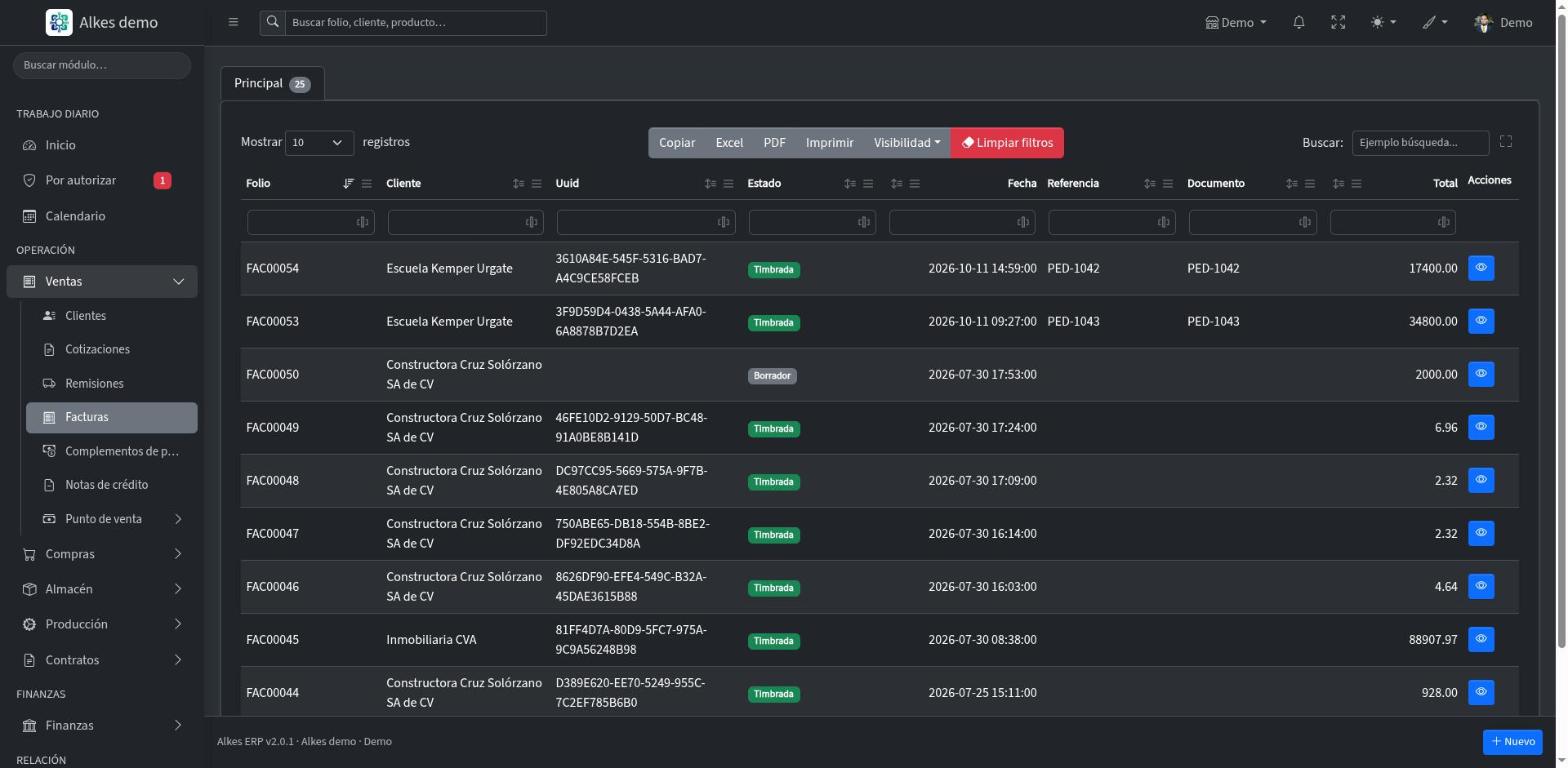1568x768 pixels.
Task: Click the Nuevo button to create an invoice
Action: 1512,741
